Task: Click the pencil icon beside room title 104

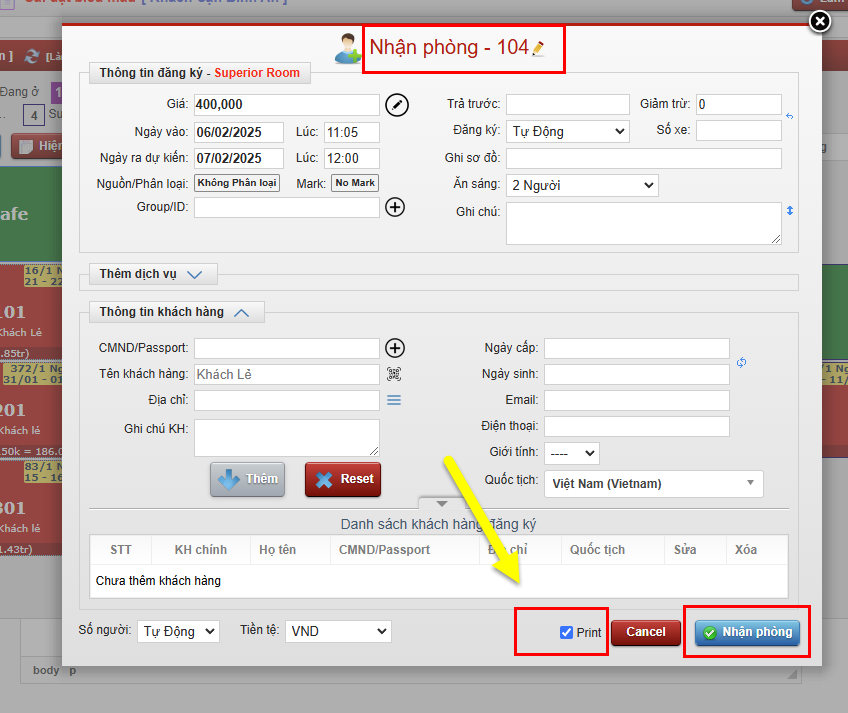Action: pos(539,48)
